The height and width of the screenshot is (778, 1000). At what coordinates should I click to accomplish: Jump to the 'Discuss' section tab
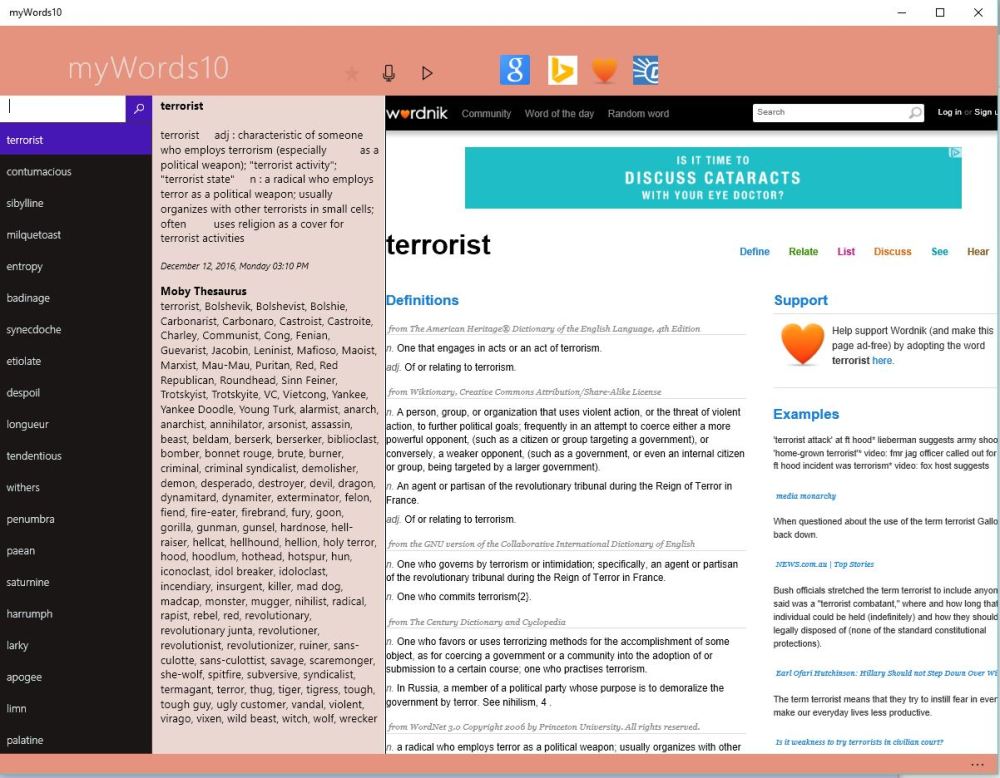(x=892, y=252)
